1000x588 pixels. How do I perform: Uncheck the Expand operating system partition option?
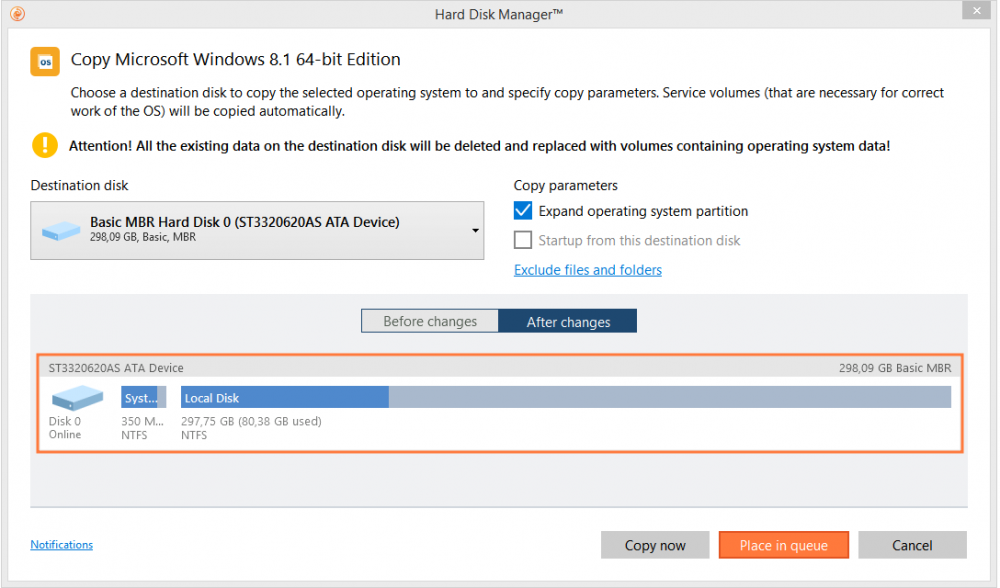pyautogui.click(x=522, y=211)
